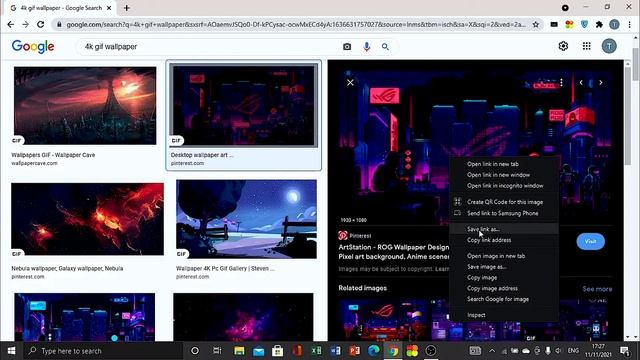Open the selected Desktop wallpaper art thumbnail
Image resolution: width=640 pixels, height=360 pixels.
click(244, 106)
